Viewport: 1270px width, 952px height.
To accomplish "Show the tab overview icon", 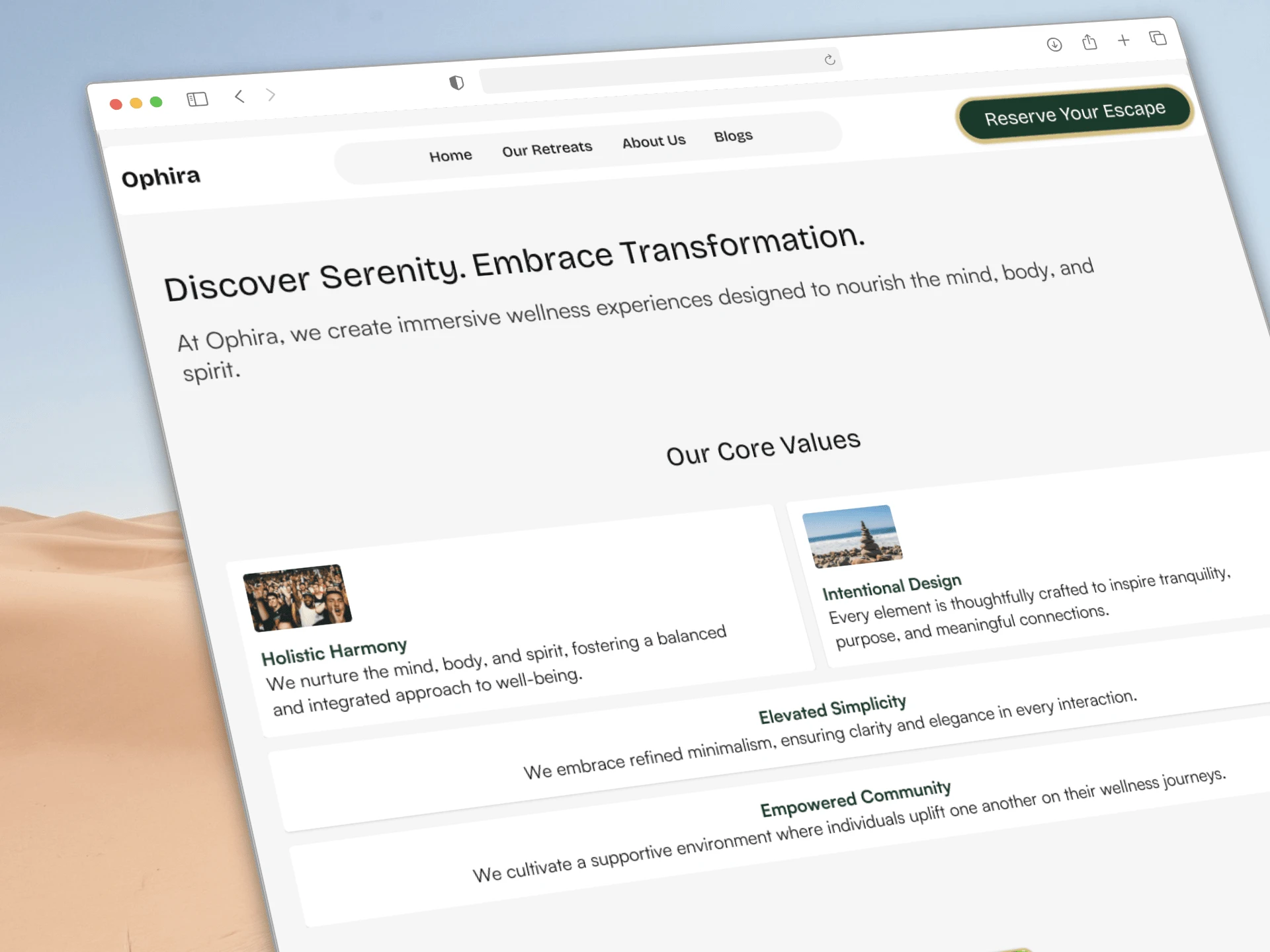I will click(x=1158, y=38).
